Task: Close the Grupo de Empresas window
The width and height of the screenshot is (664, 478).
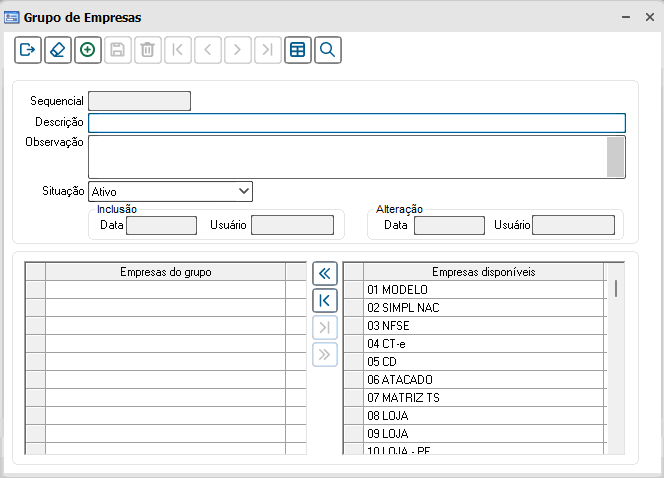Action: [x=648, y=18]
